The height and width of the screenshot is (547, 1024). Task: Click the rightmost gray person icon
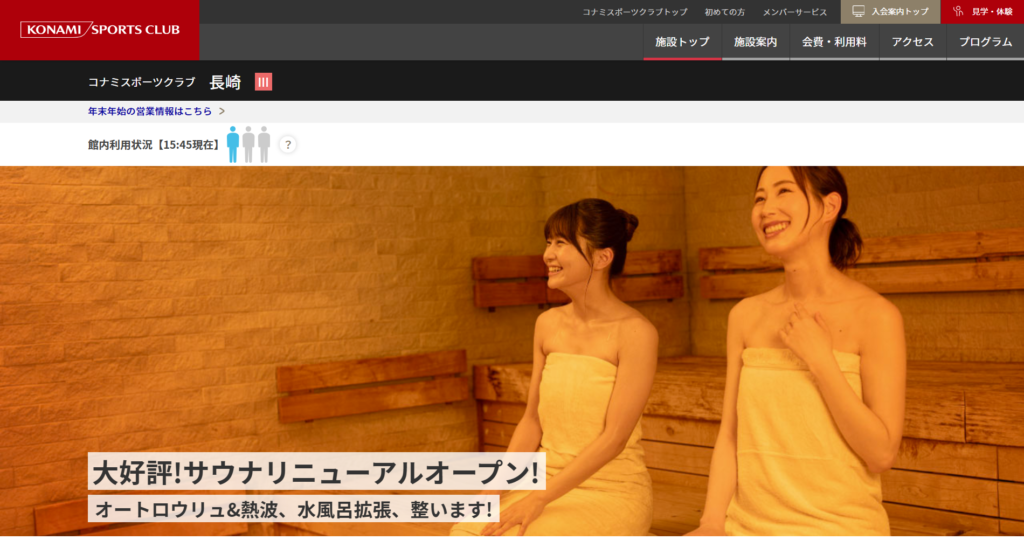(264, 144)
